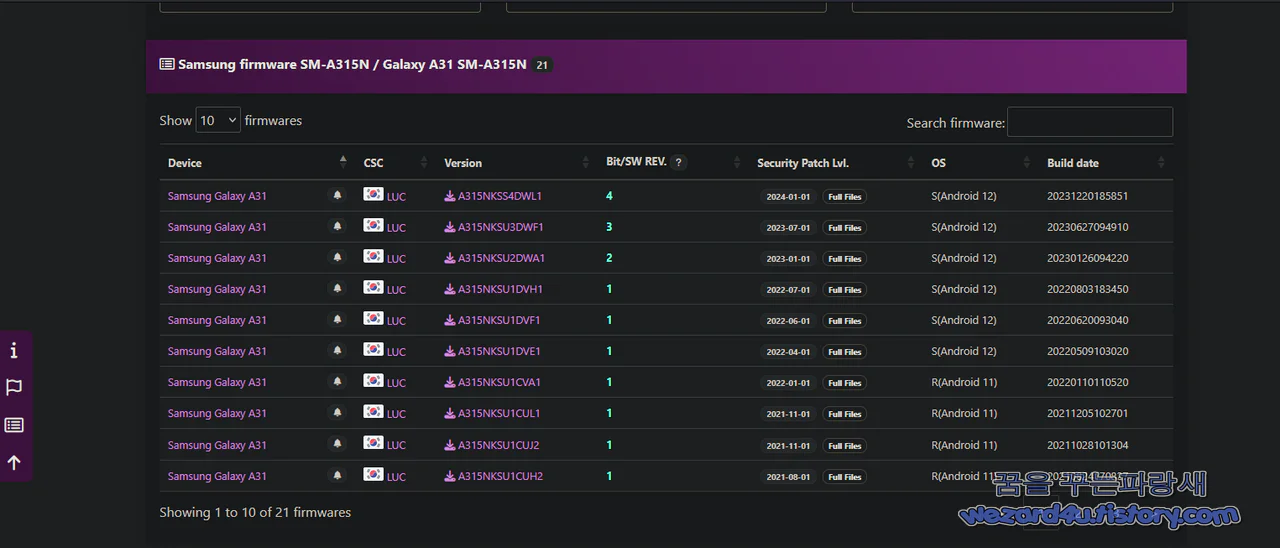This screenshot has height=548, width=1280.
Task: Click the bell icon for A315NKSS4DWL1 row
Action: click(337, 196)
